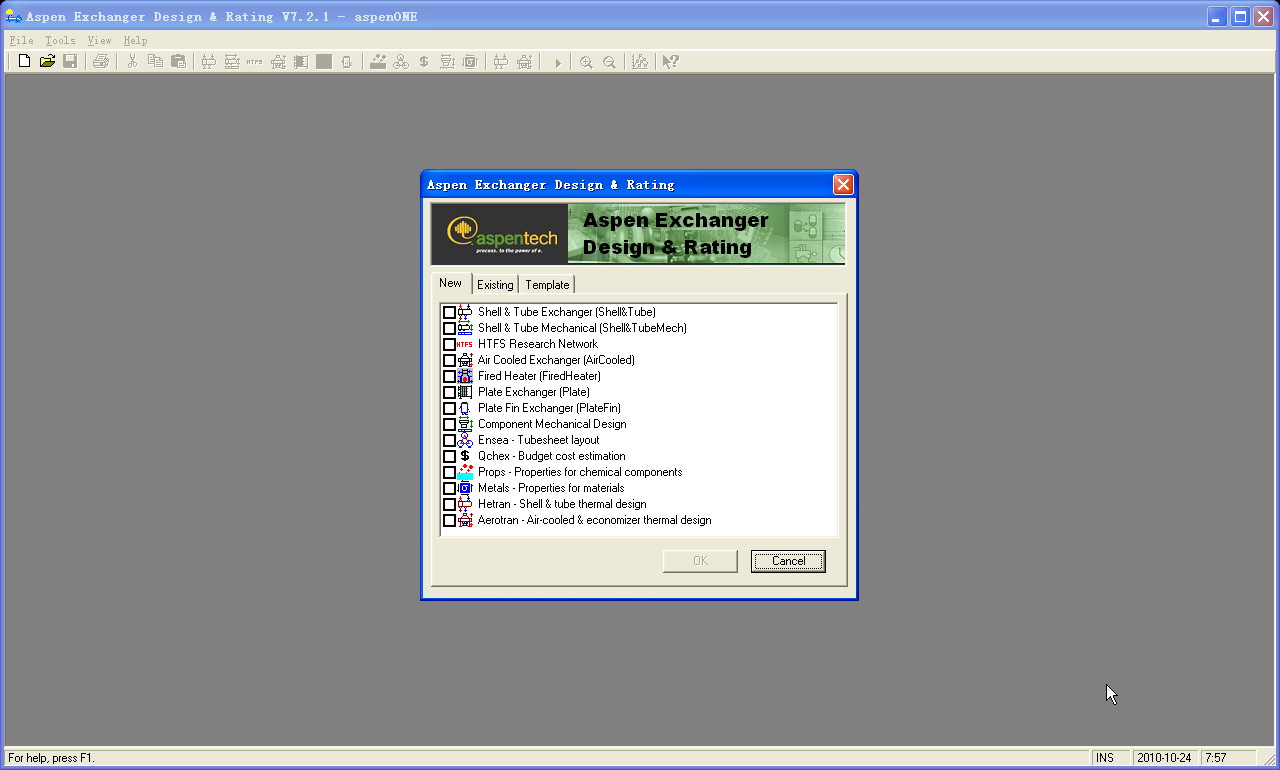
Task: Tick the Props chemical components checkbox
Action: (449, 472)
